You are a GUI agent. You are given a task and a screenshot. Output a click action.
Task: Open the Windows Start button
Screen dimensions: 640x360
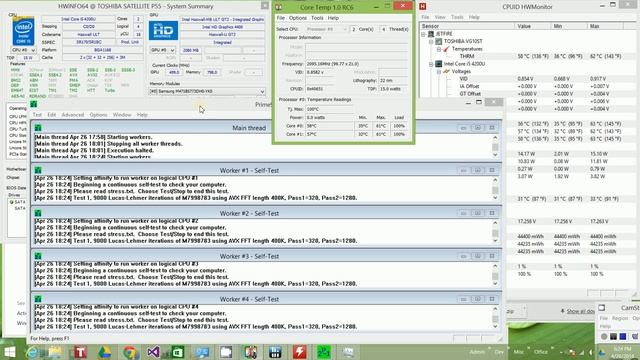click(x=9, y=352)
